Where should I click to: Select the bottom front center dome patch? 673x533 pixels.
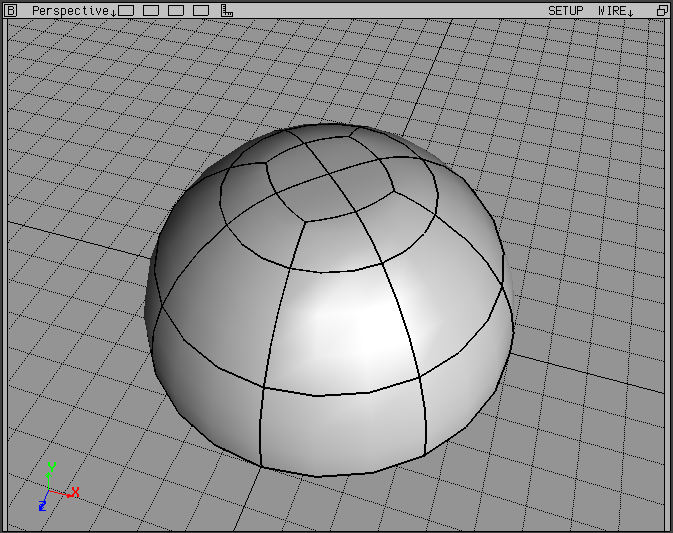coord(343,428)
